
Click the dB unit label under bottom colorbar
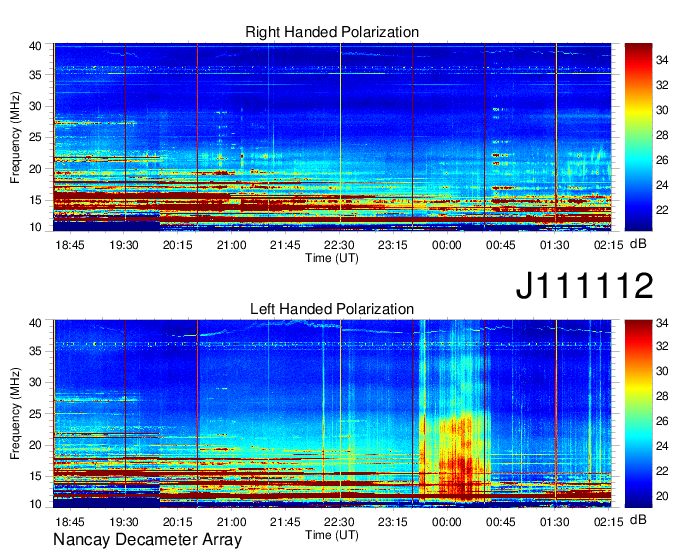(638, 520)
